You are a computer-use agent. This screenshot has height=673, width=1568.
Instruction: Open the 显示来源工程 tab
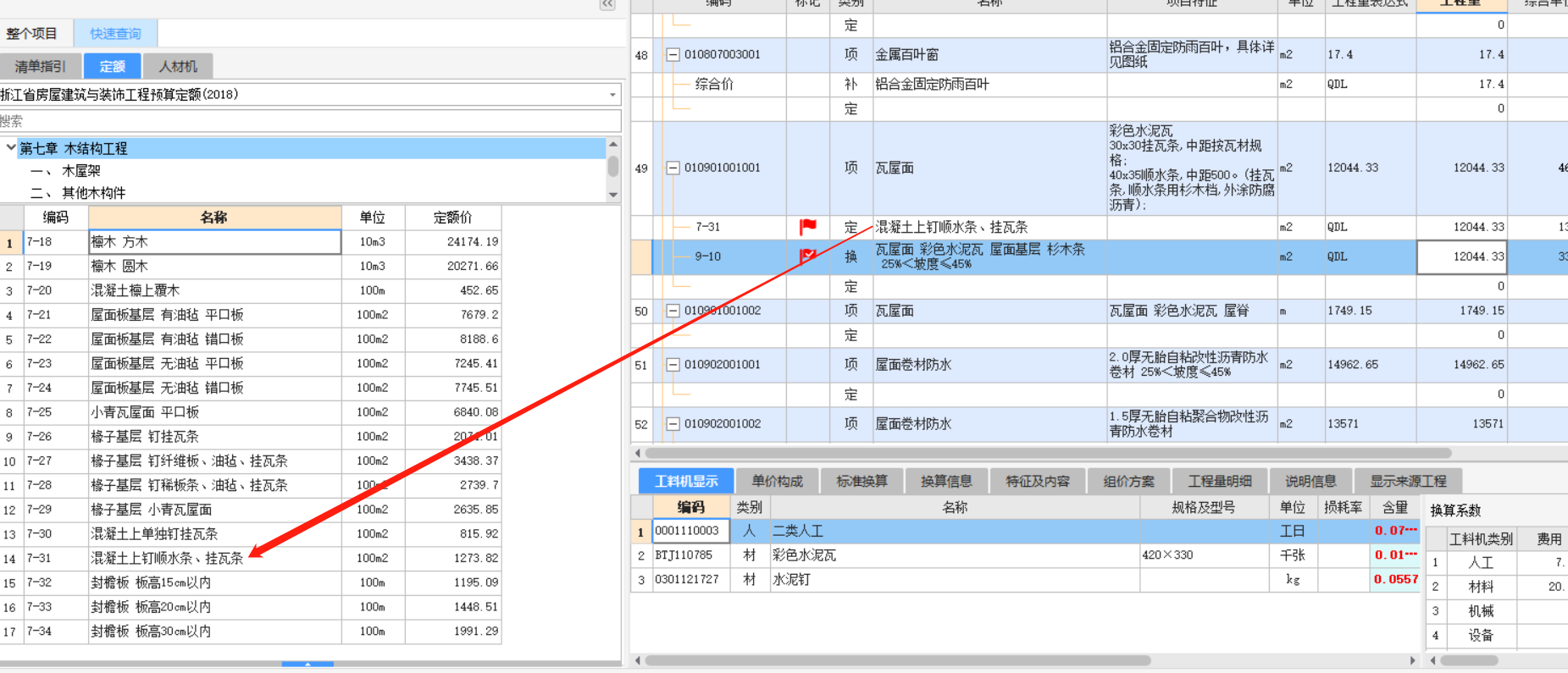(x=1409, y=481)
